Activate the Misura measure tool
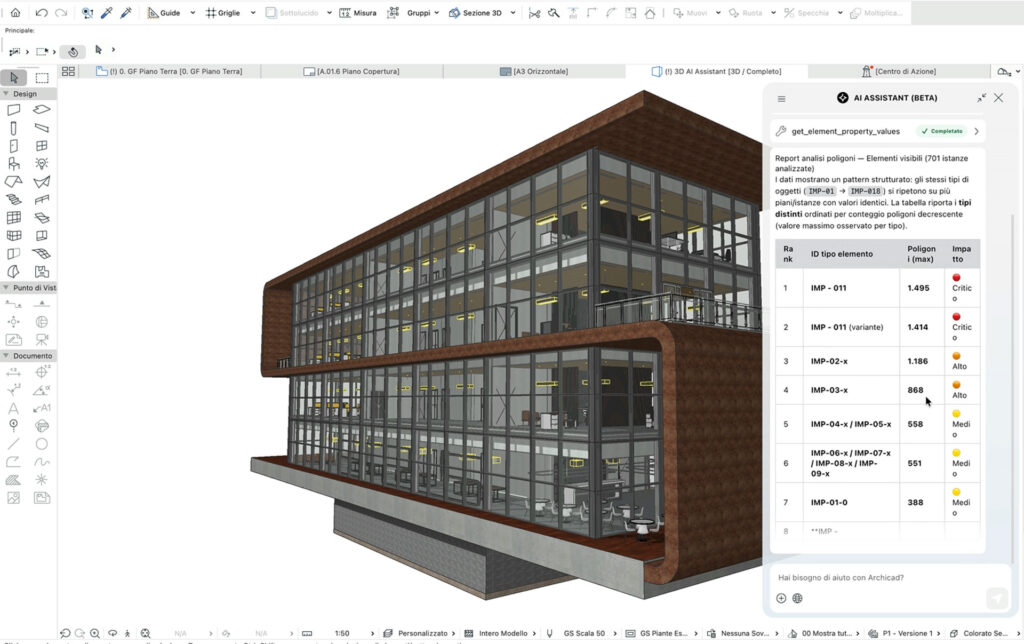This screenshot has height=644, width=1024. [358, 12]
